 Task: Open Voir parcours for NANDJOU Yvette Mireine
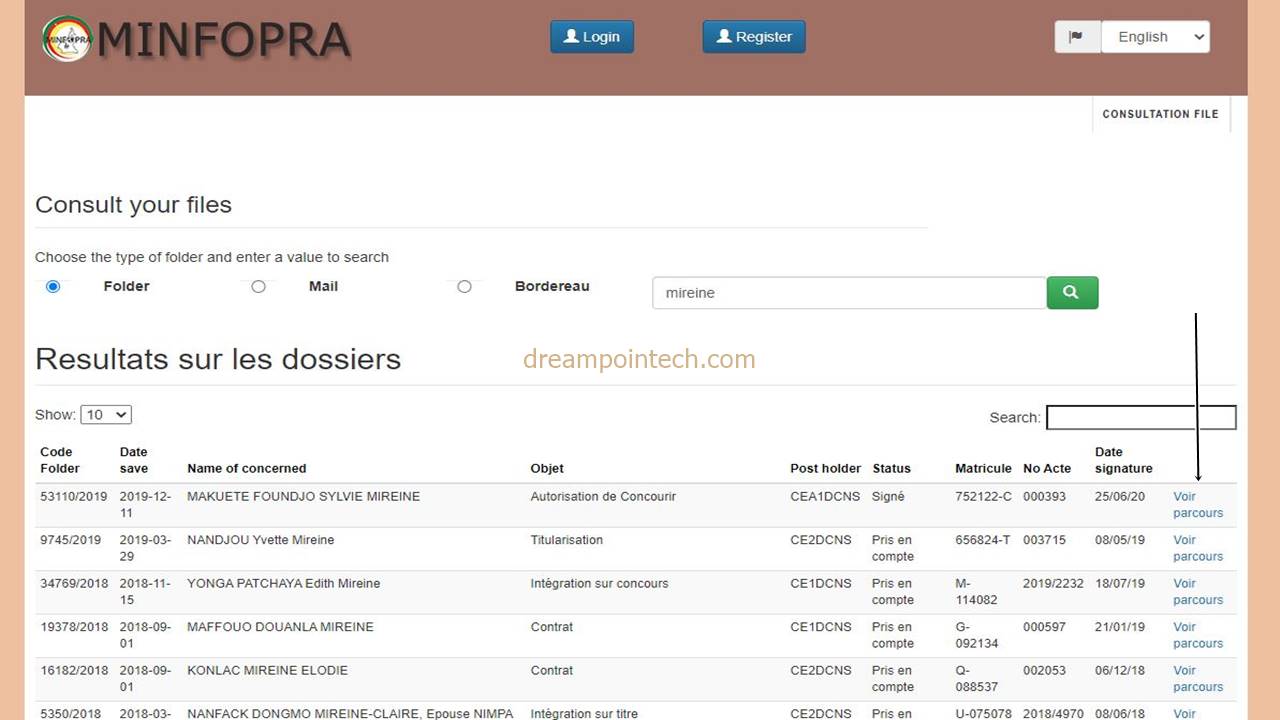pyautogui.click(x=1197, y=548)
